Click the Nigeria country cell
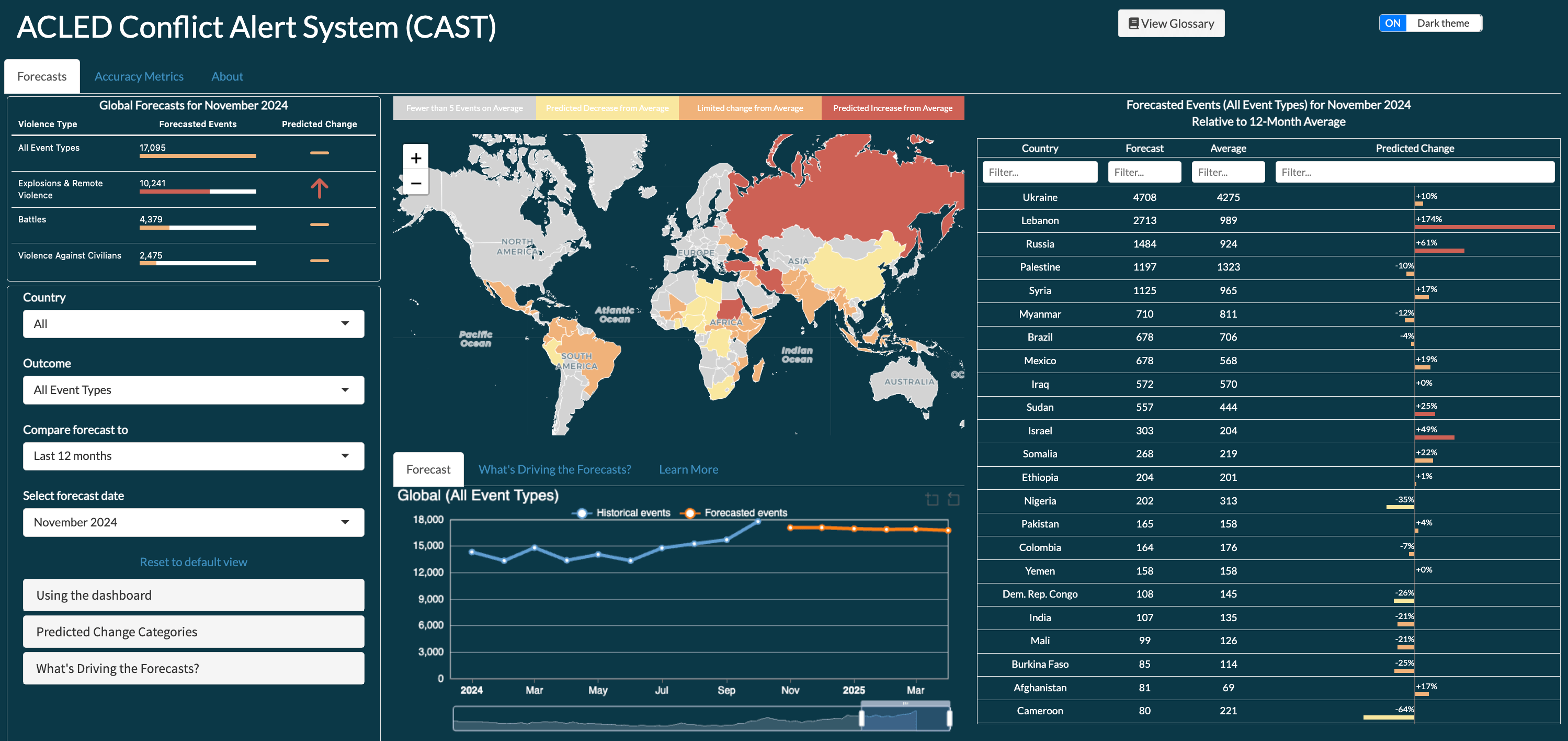Image resolution: width=1568 pixels, height=741 pixels. tap(1040, 500)
